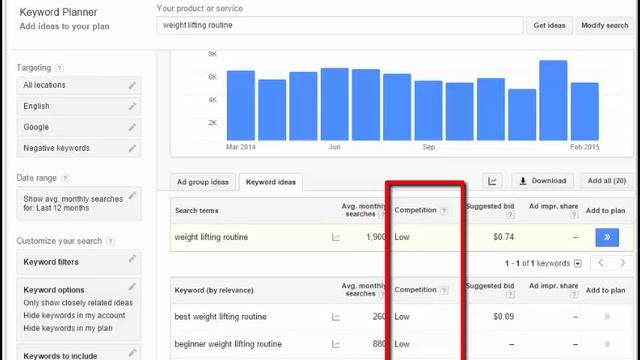Open Competition help in Search terms table
Viewport: 640px width, 360px height.
point(444,211)
